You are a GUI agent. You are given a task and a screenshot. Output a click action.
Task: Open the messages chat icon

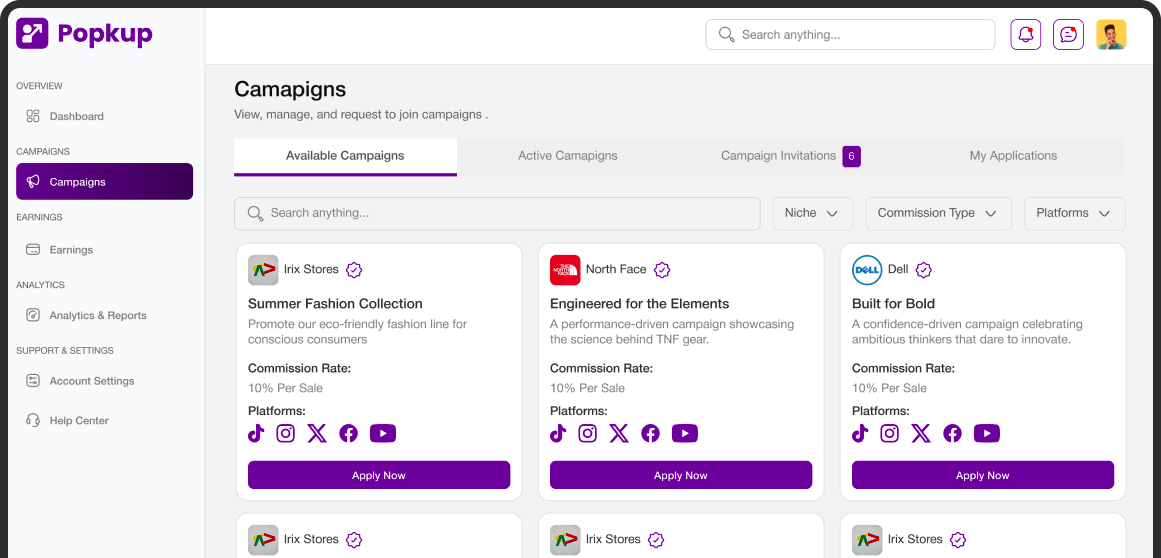pyautogui.click(x=1068, y=35)
